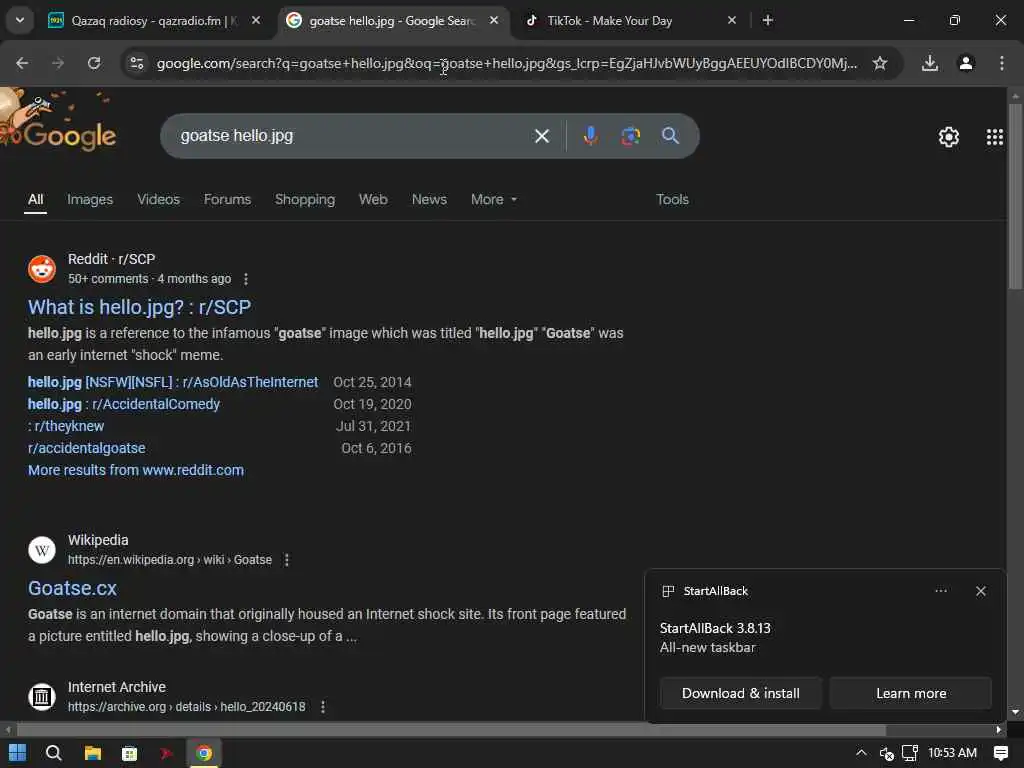Clear the search box with the X icon
Screen dimensions: 1024x768
click(541, 136)
